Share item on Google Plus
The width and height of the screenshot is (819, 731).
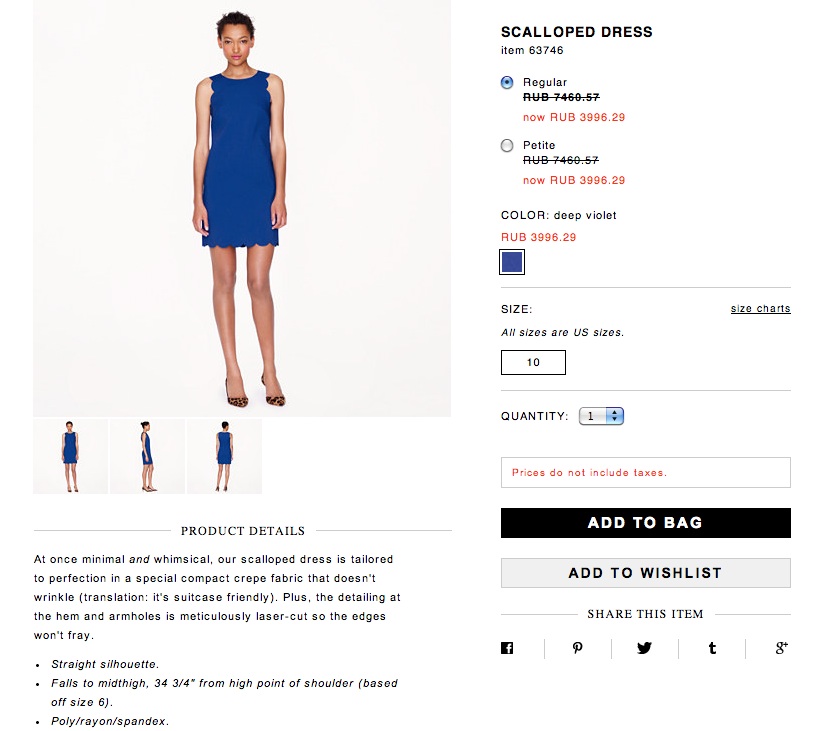coord(781,648)
